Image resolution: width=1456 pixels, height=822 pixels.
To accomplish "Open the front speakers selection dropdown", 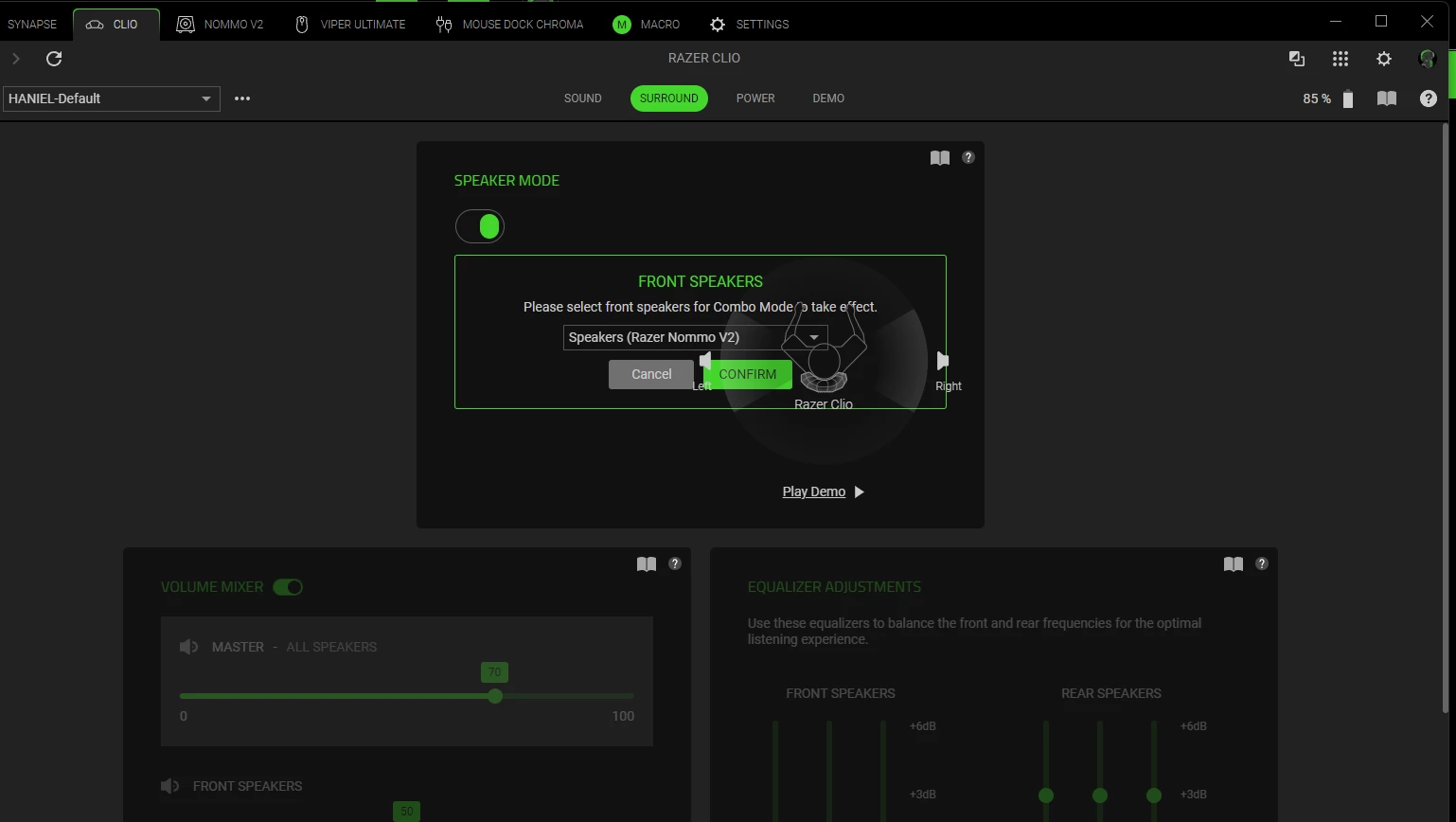I will (696, 337).
